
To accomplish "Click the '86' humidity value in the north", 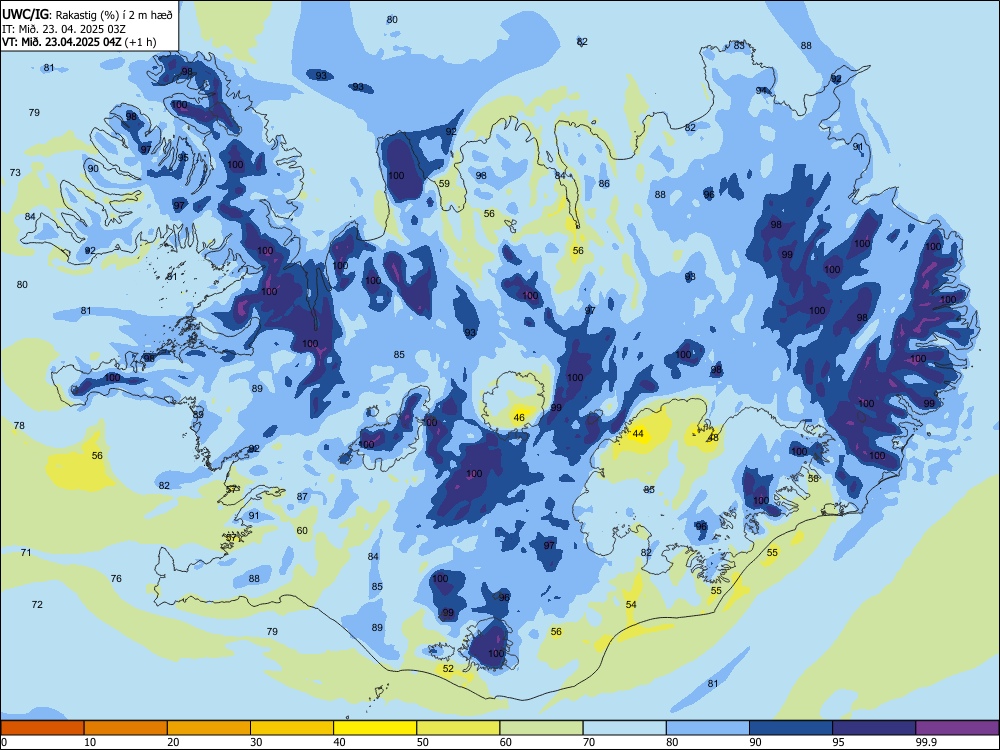I will pos(604,184).
